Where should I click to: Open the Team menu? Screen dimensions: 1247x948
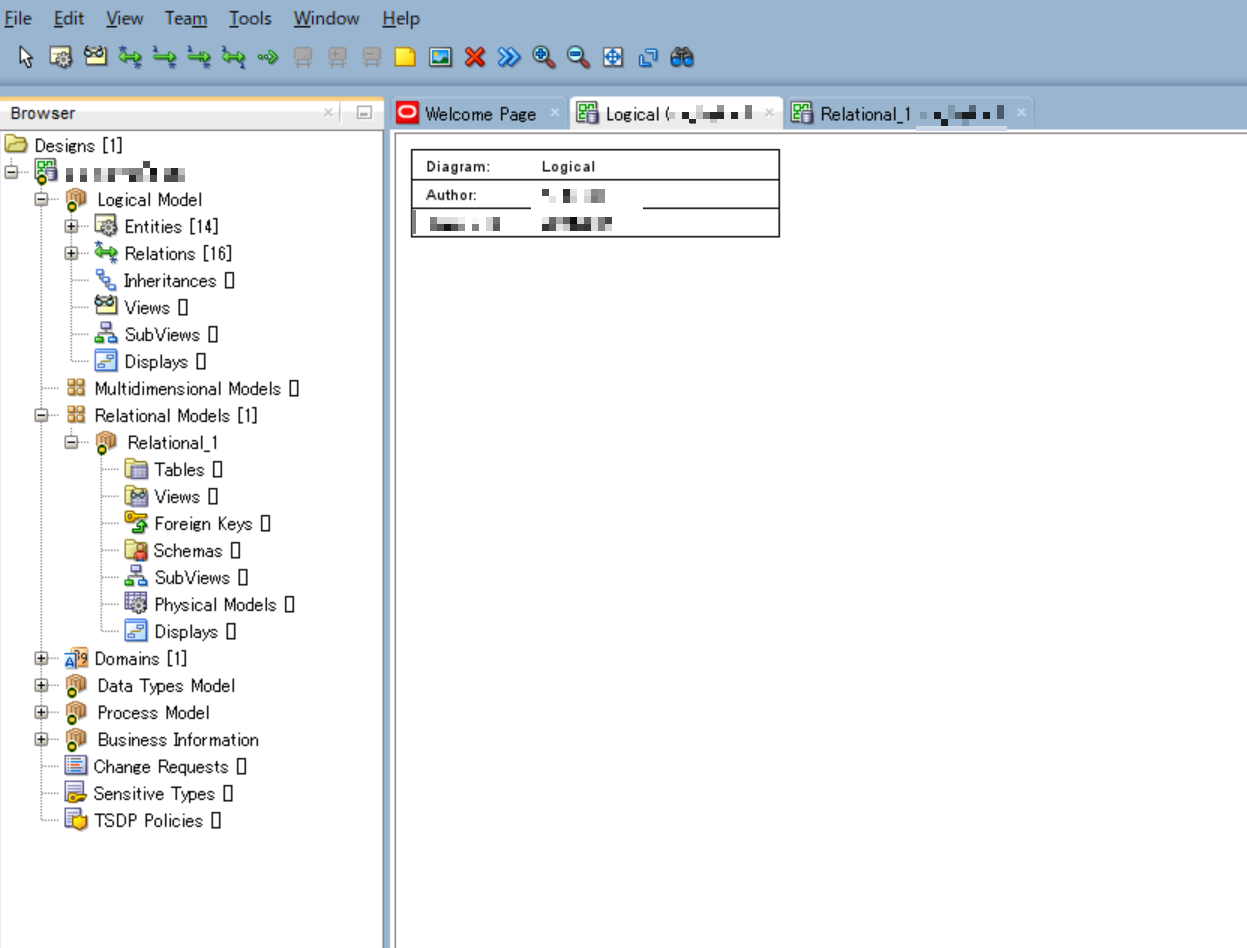click(x=186, y=18)
